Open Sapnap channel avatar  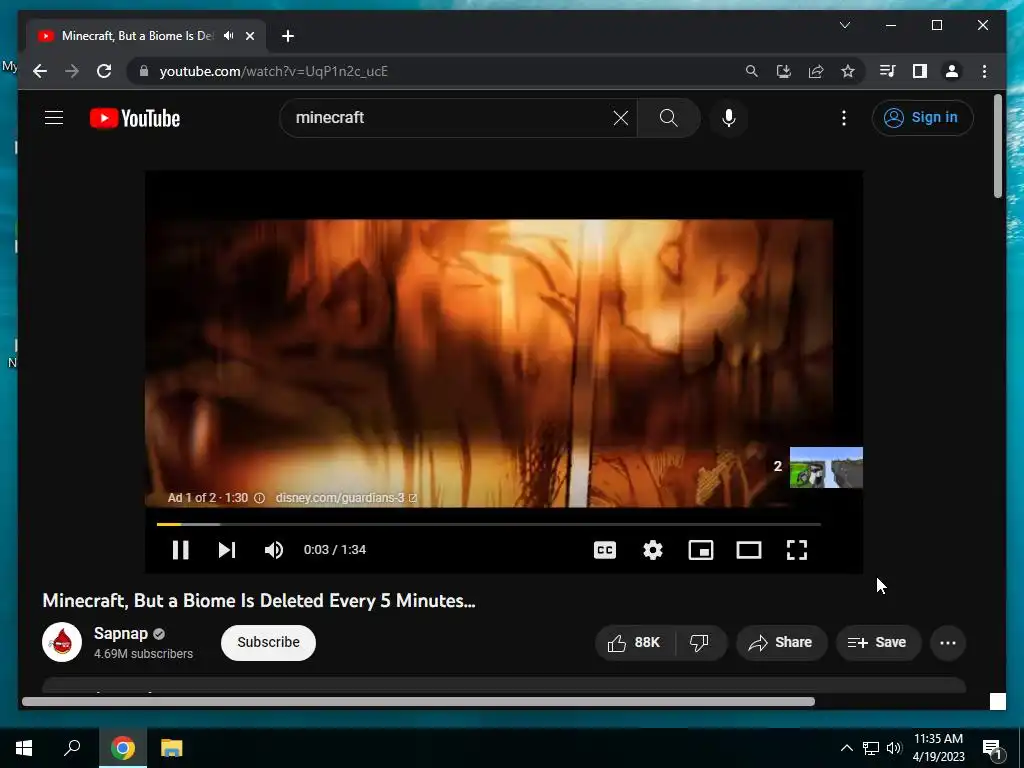(x=62, y=642)
